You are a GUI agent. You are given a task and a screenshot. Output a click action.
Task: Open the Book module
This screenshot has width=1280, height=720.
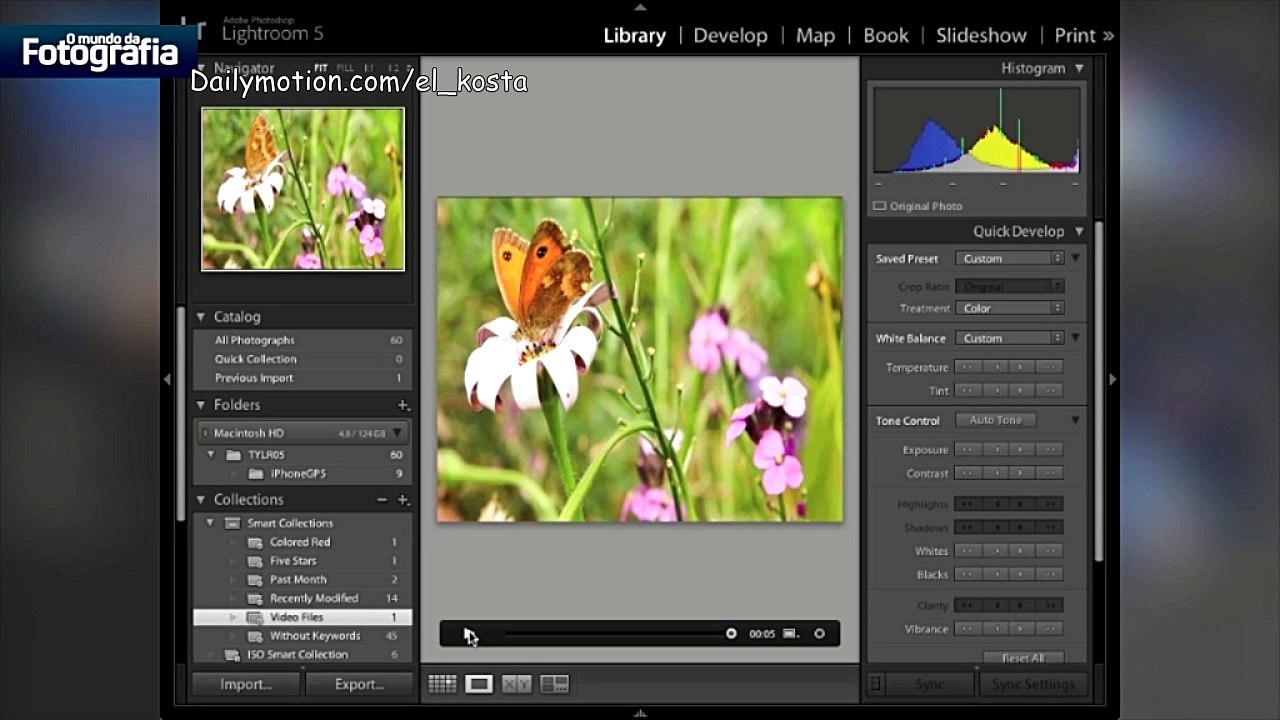click(886, 35)
